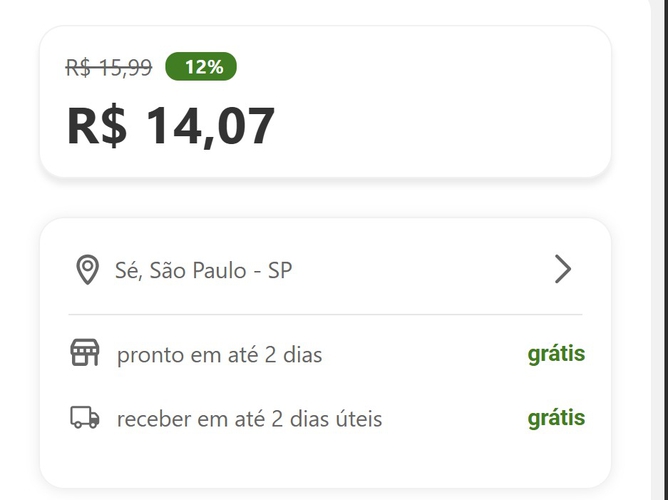
Task: Click 'grátis' on the store pickup row
Action: coord(556,354)
